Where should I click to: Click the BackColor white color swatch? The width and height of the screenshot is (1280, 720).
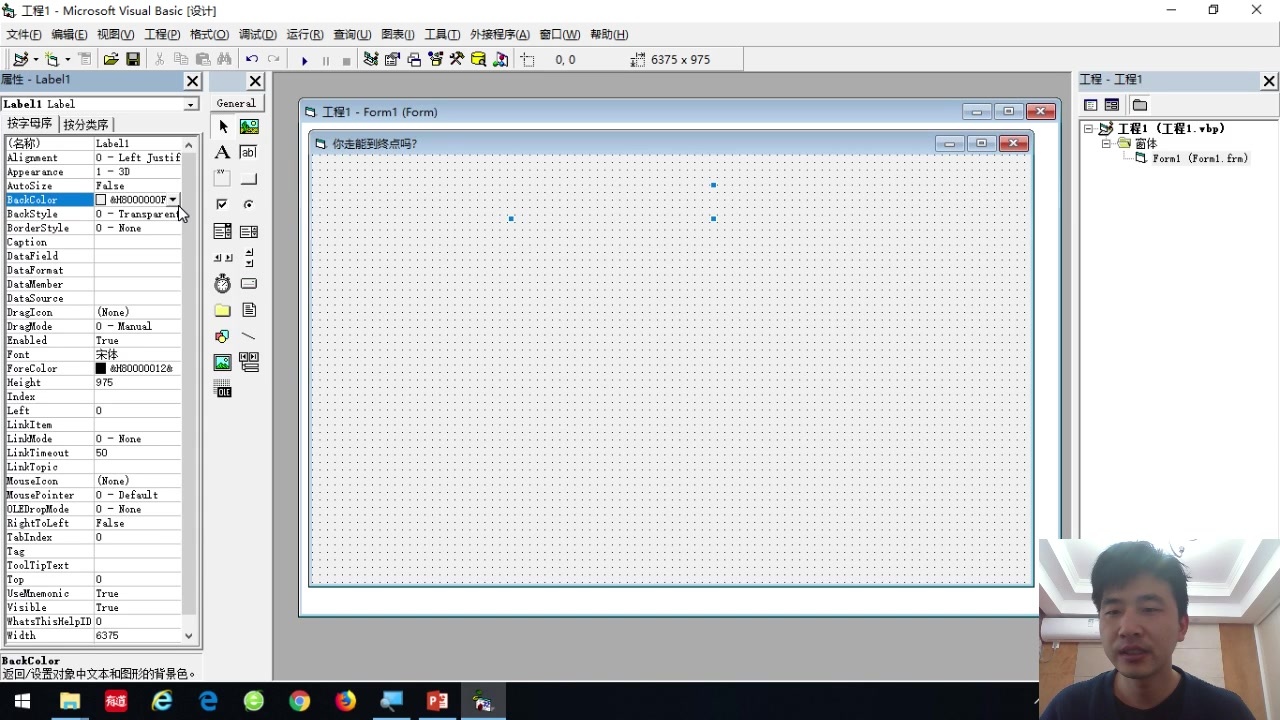tap(101, 200)
